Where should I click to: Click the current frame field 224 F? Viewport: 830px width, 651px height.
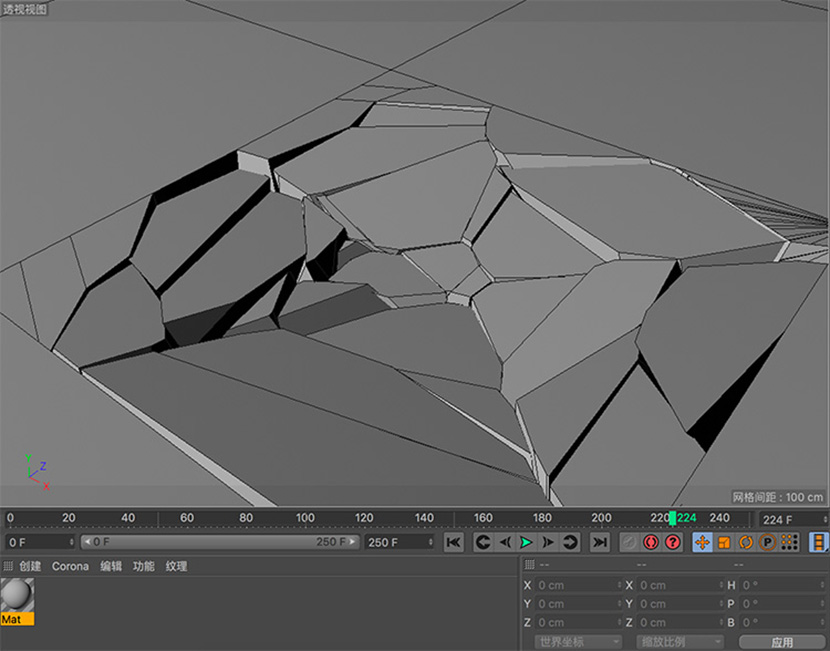[793, 520]
